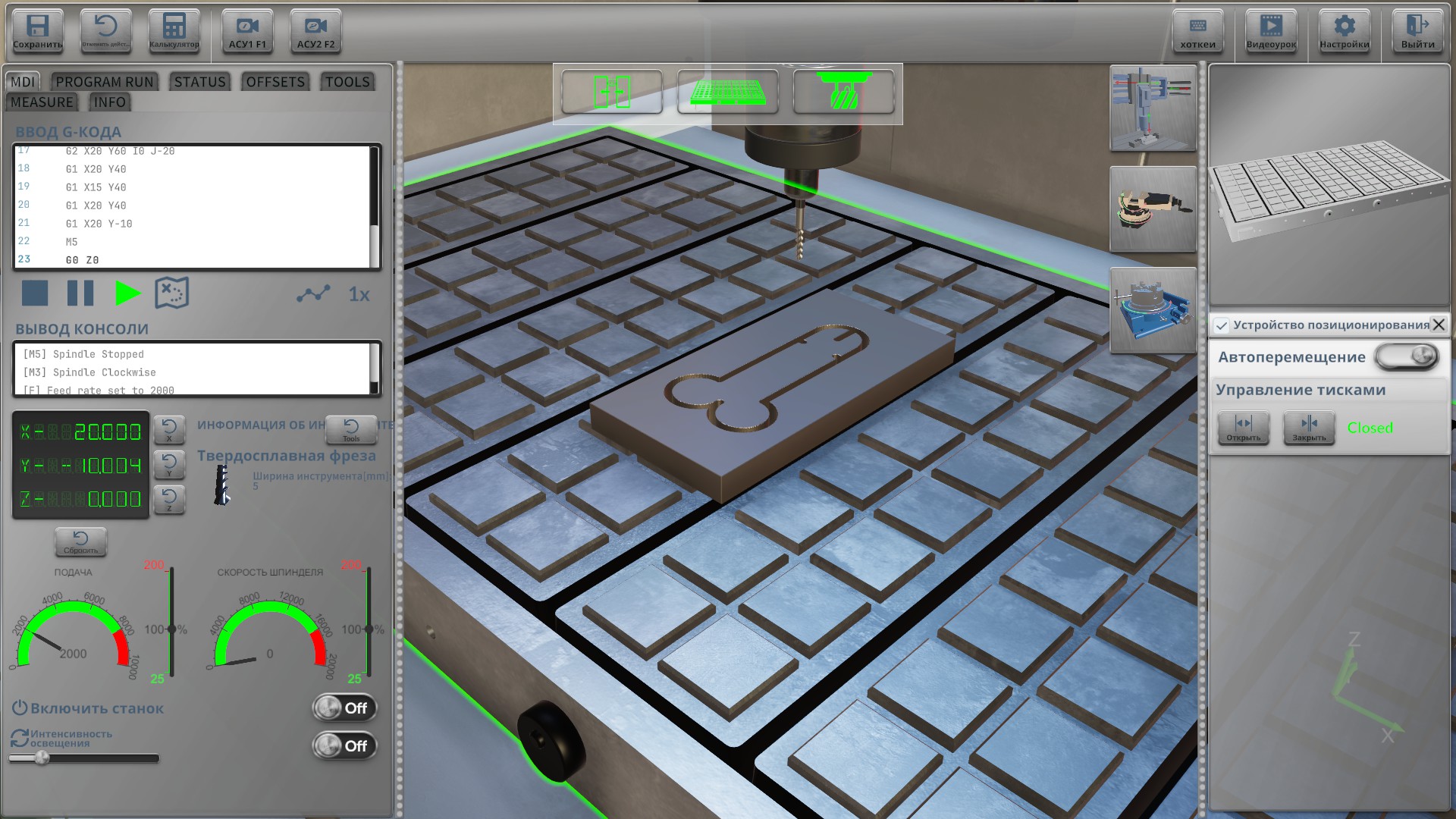Screen dimensions: 1456x819
Task: Uncheck the Устройство позиционирования checkbox
Action: click(x=1222, y=326)
